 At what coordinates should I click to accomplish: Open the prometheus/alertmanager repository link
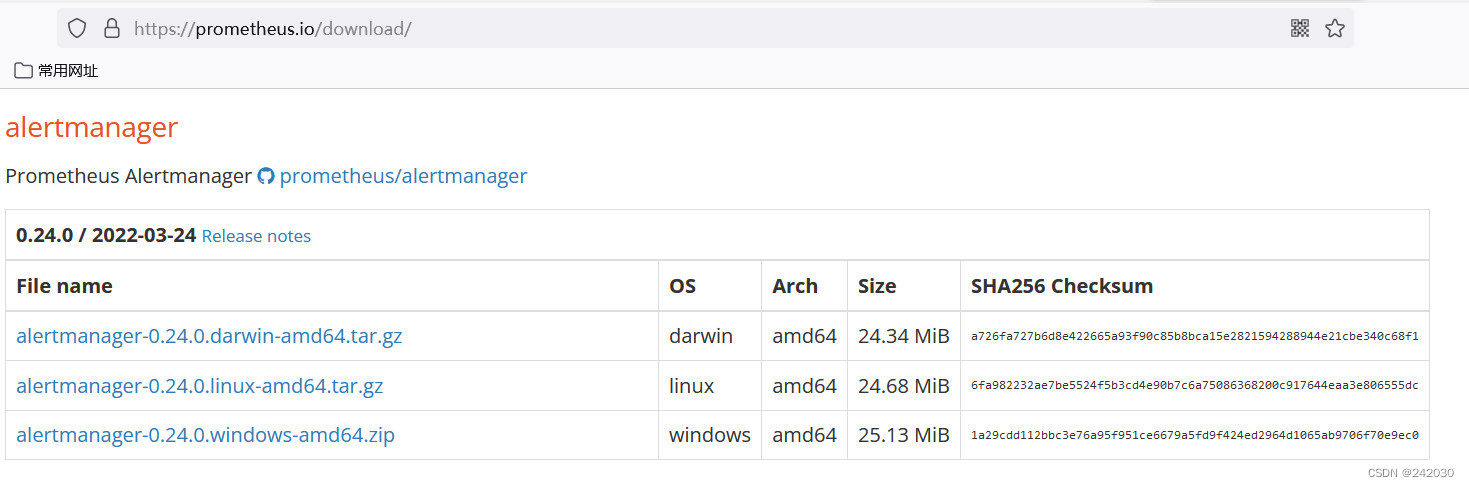click(403, 176)
